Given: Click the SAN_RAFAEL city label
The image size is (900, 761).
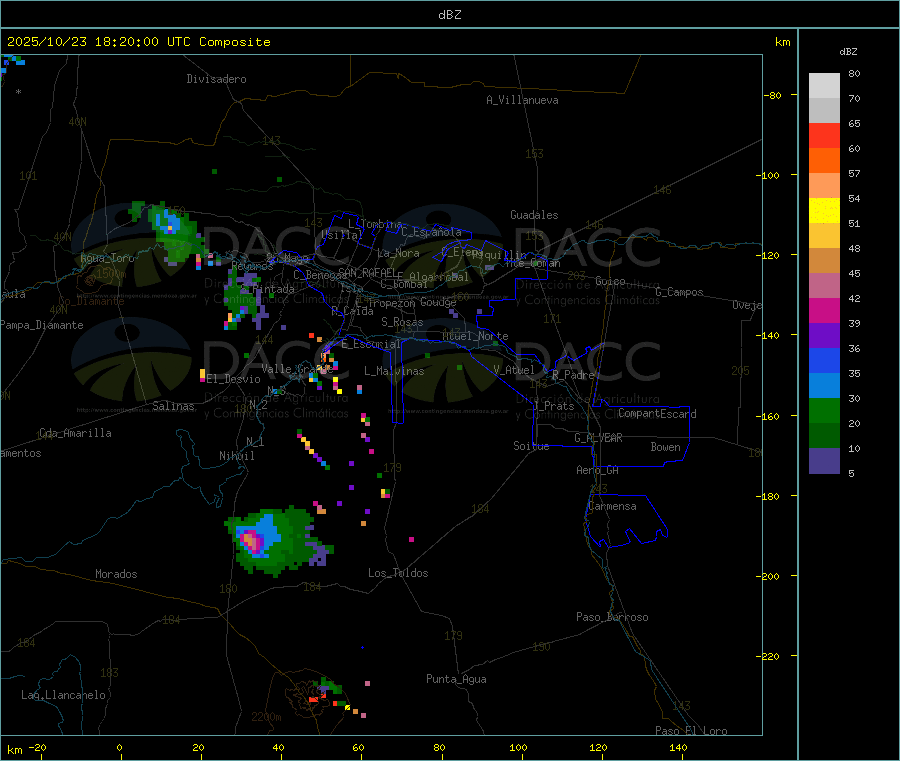Looking at the screenshot, I should [368, 272].
